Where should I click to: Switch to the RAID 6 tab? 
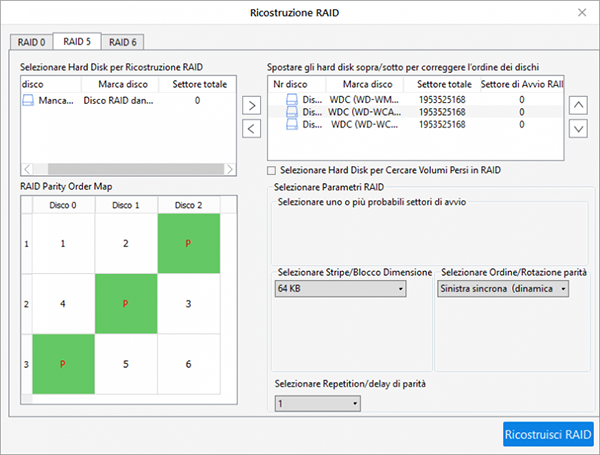[123, 42]
